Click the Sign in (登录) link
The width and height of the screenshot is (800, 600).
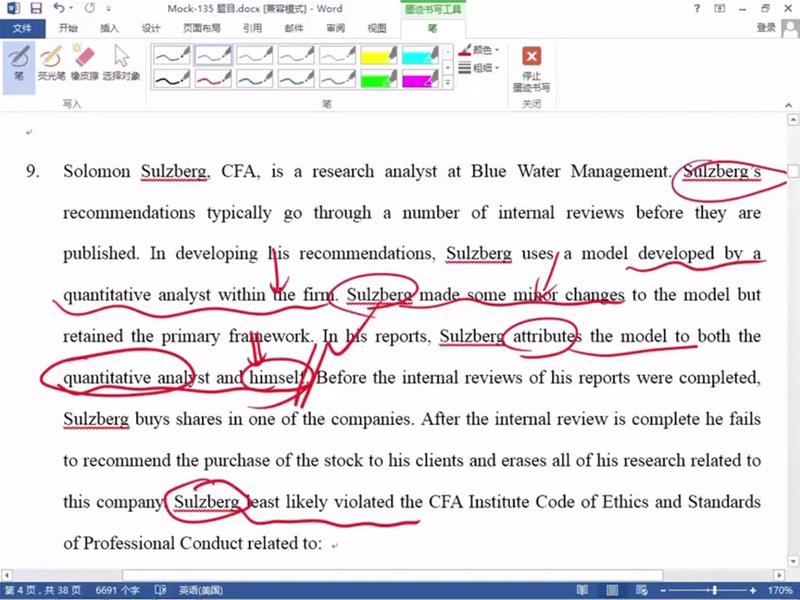(x=766, y=28)
